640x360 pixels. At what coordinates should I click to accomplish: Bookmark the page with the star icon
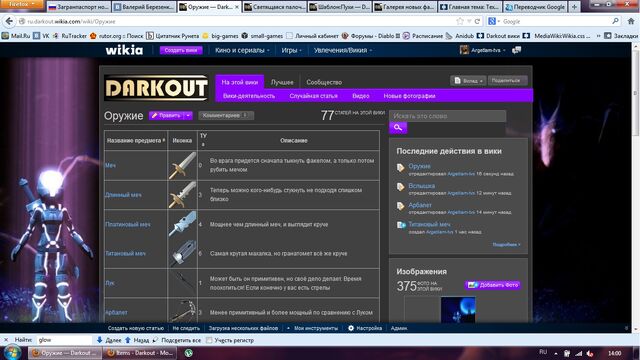click(460, 21)
